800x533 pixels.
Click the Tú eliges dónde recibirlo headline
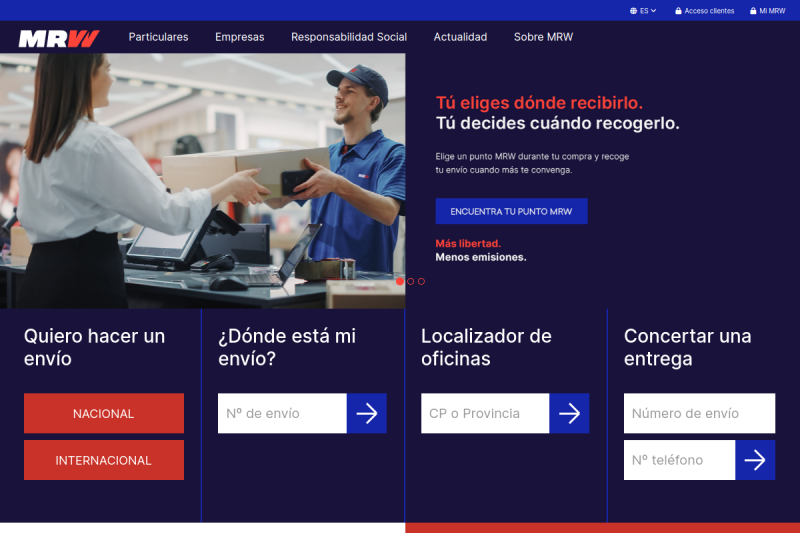(x=539, y=103)
